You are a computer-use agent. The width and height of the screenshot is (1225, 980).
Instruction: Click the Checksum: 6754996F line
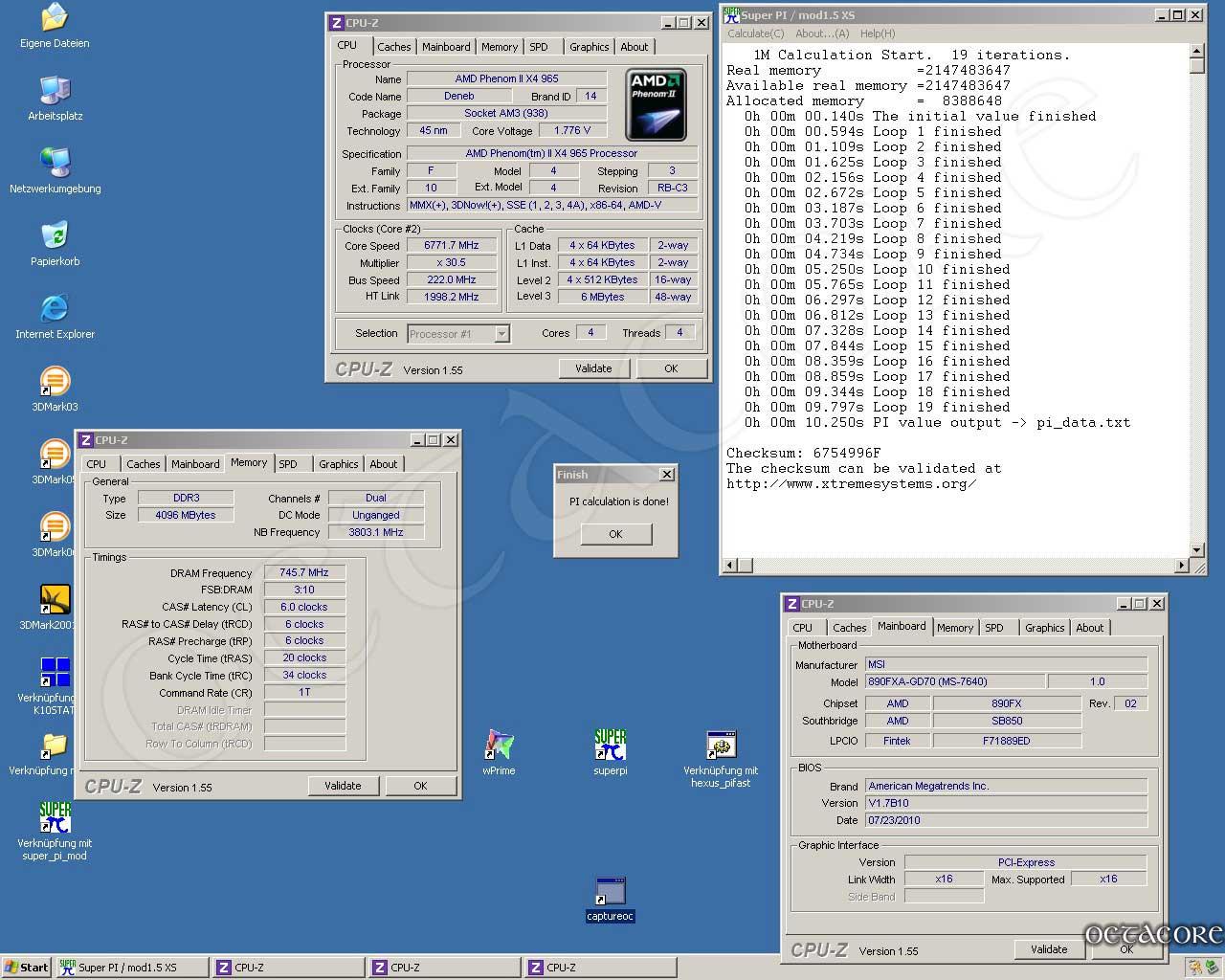pyautogui.click(x=804, y=453)
